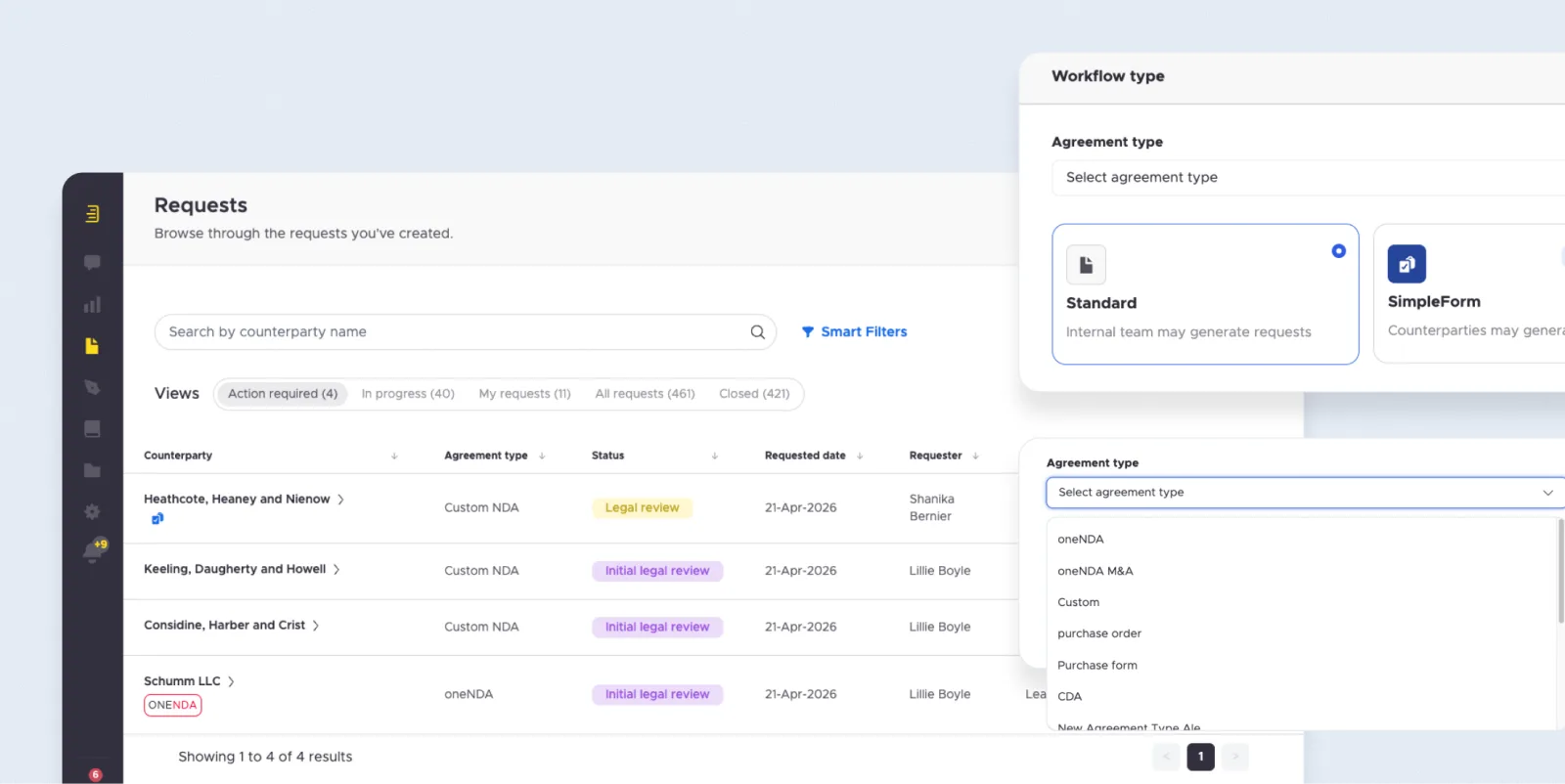The image size is (1565, 784).
Task: Sort the table by Counterparty arrow
Action: [394, 456]
